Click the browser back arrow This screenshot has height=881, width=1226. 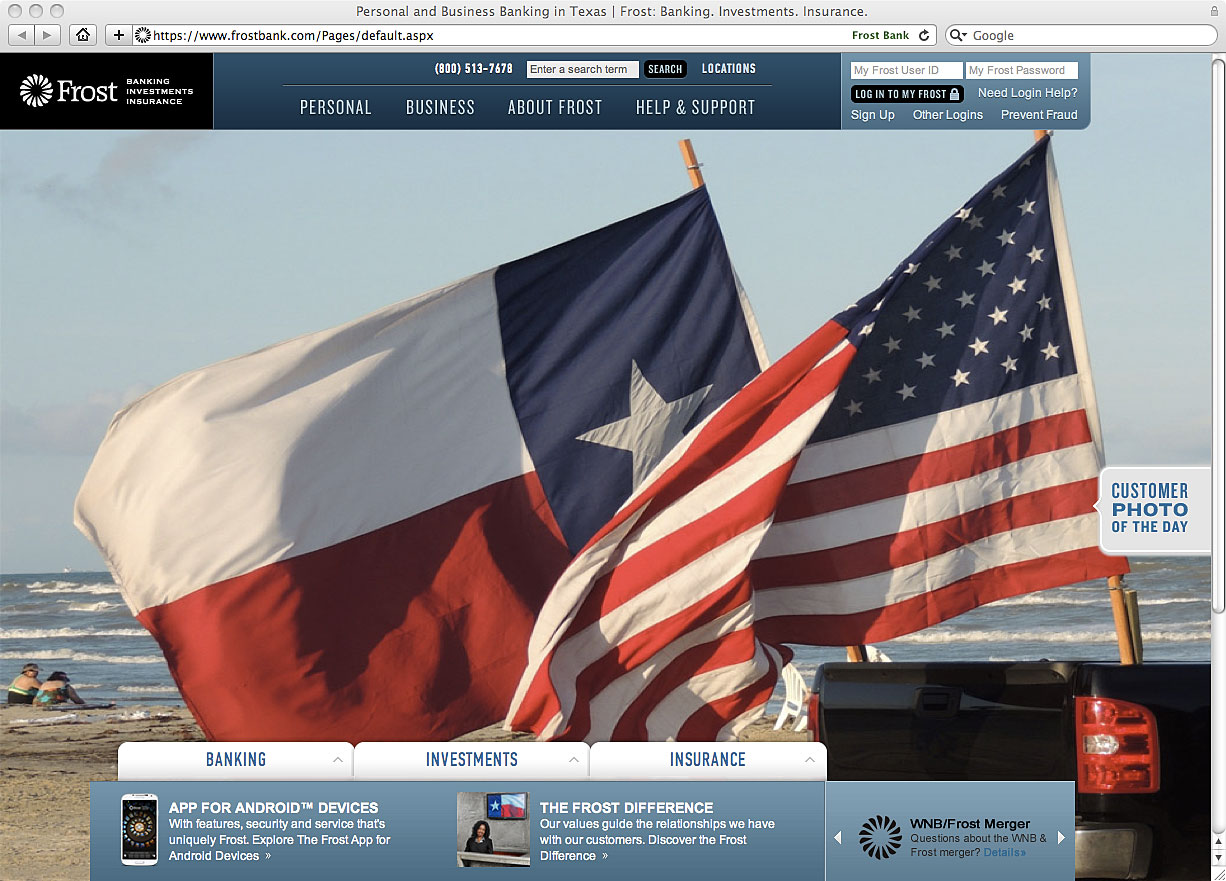click(22, 35)
